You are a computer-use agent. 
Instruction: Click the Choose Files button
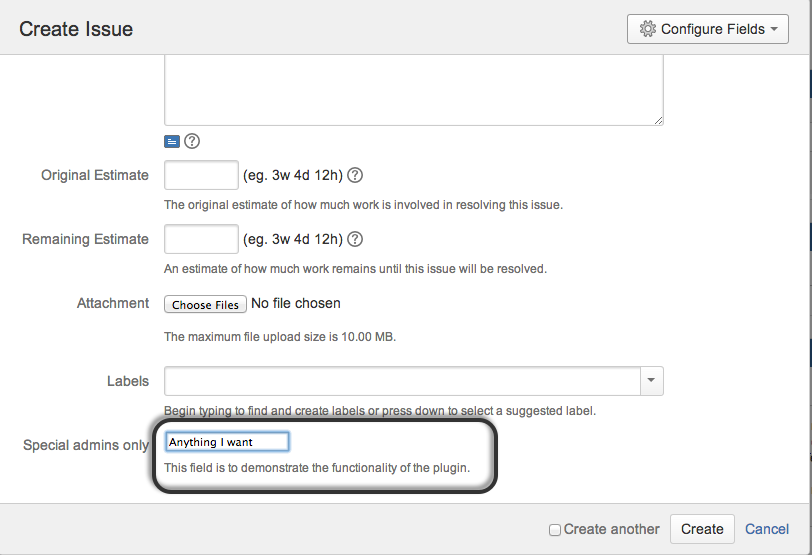point(205,304)
